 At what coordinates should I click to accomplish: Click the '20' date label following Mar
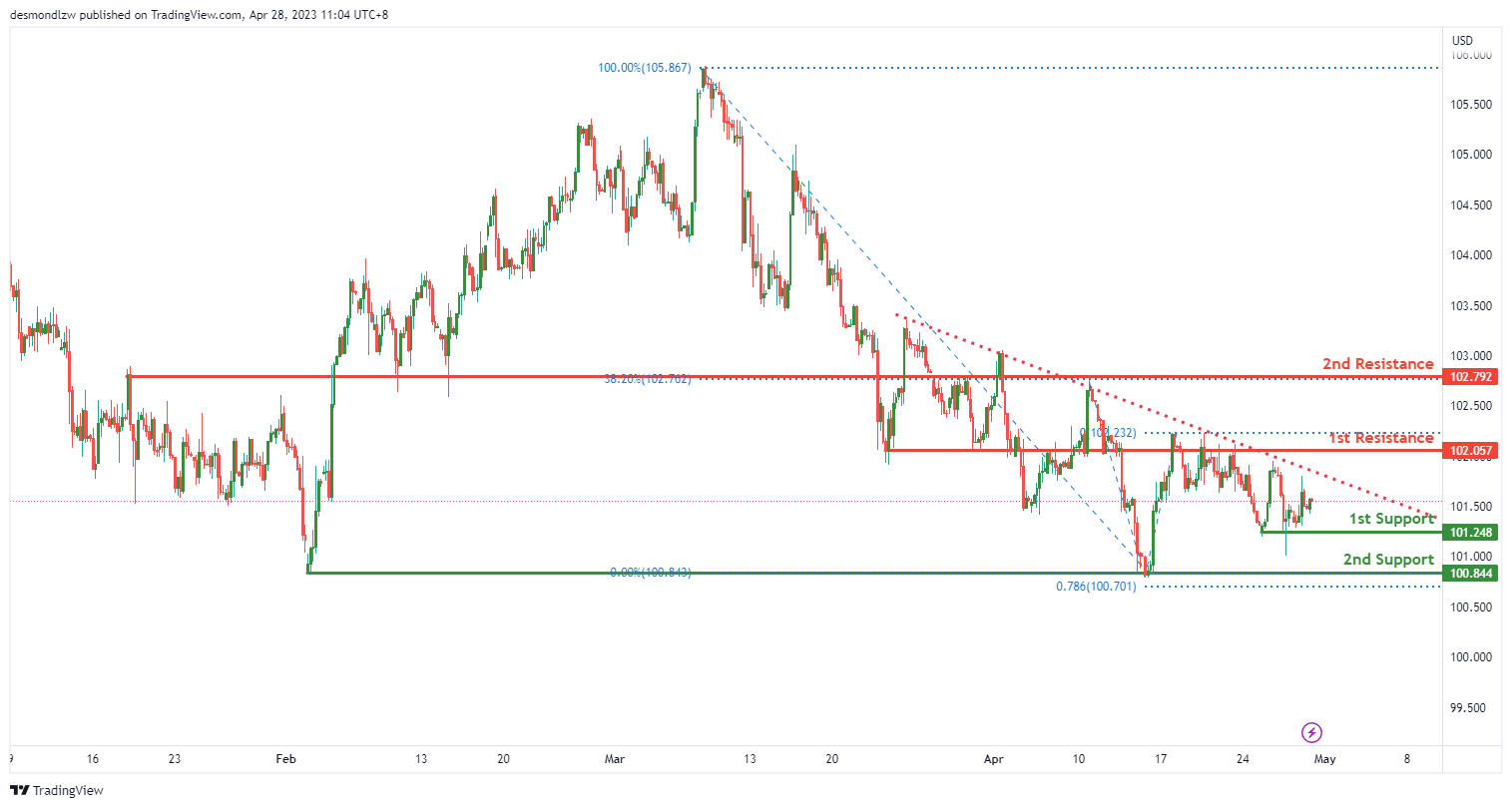(x=832, y=759)
